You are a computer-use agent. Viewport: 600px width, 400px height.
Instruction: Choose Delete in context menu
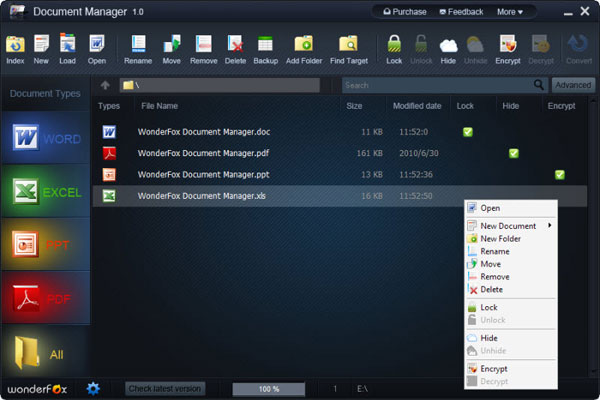[x=510, y=289]
